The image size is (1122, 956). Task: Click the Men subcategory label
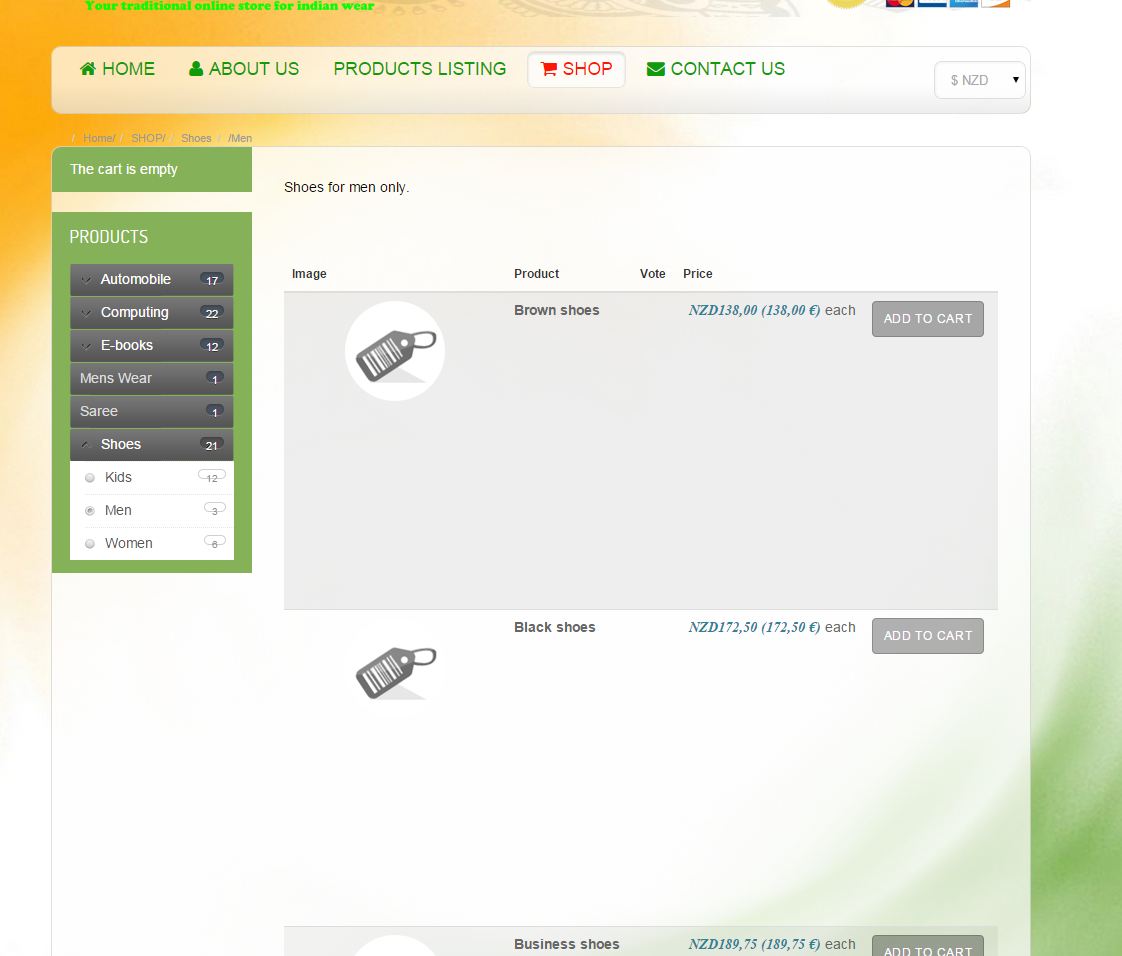(x=118, y=510)
